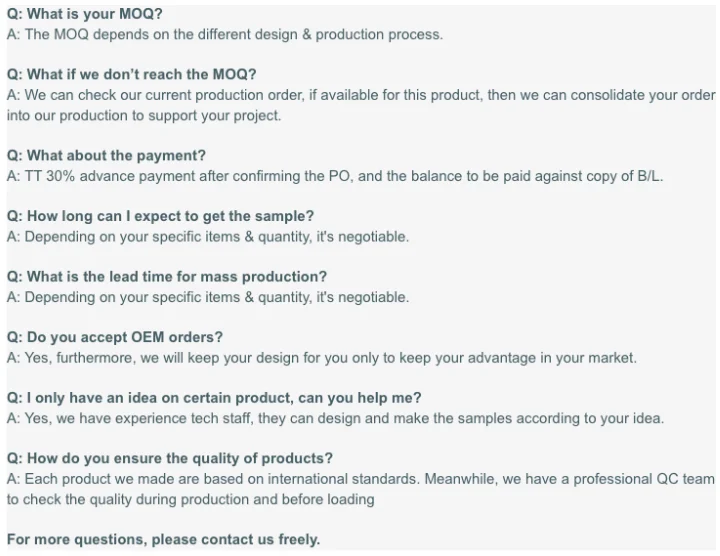Click "For more questions, please contact us freely."
This screenshot has height=556, width=720.
tap(163, 540)
